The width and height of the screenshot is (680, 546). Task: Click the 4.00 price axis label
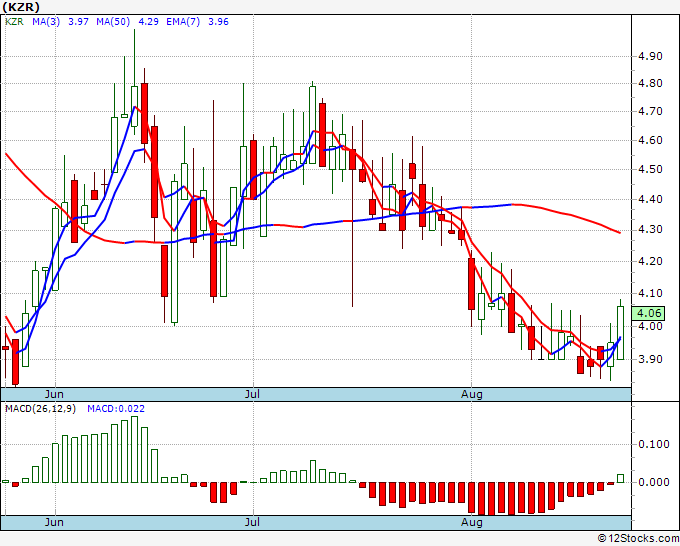coord(651,326)
